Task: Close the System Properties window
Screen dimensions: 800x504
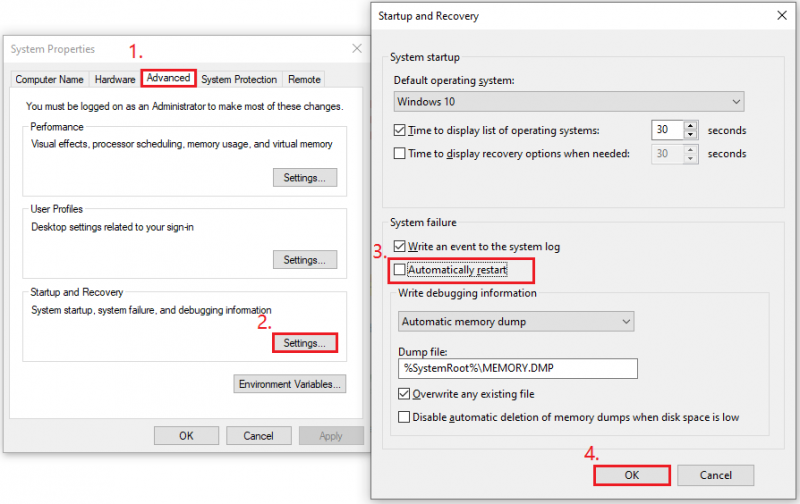Action: pyautogui.click(x=357, y=48)
